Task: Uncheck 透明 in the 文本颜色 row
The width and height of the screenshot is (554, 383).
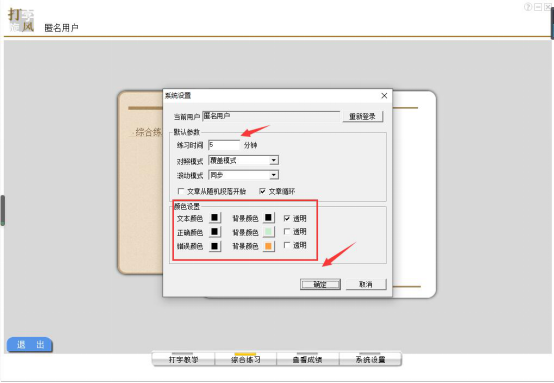Action: point(287,218)
